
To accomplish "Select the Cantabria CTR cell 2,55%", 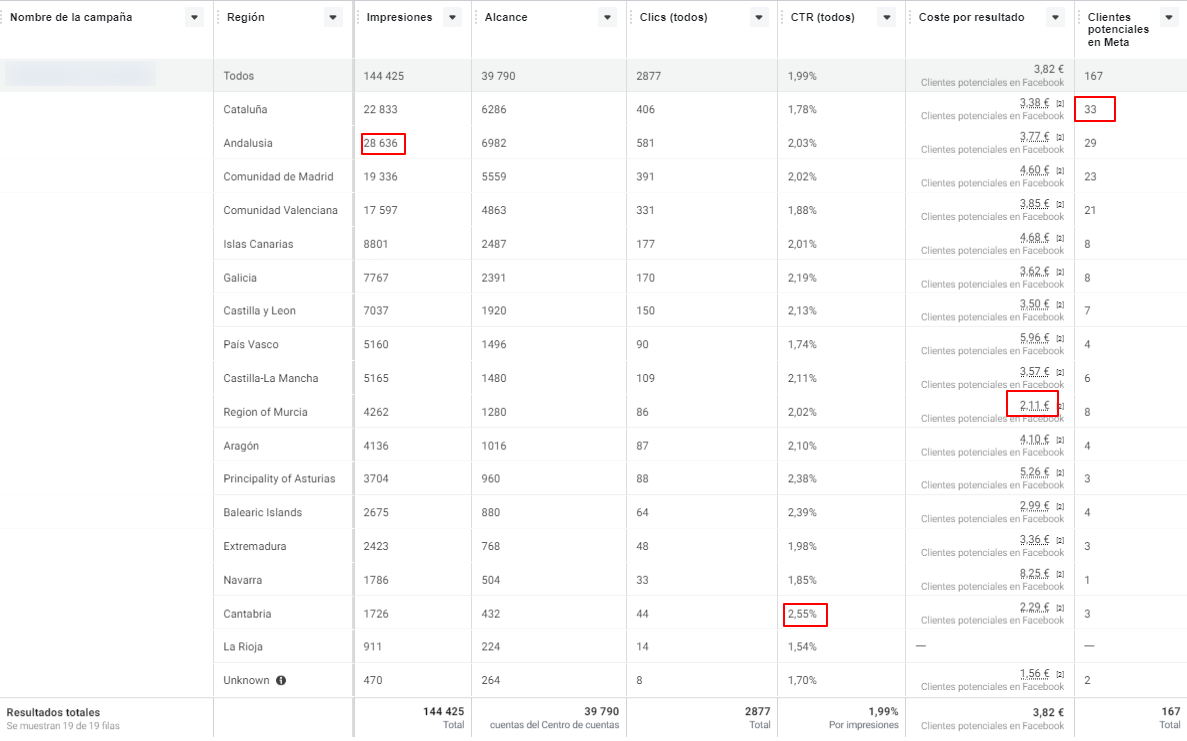I will [802, 614].
